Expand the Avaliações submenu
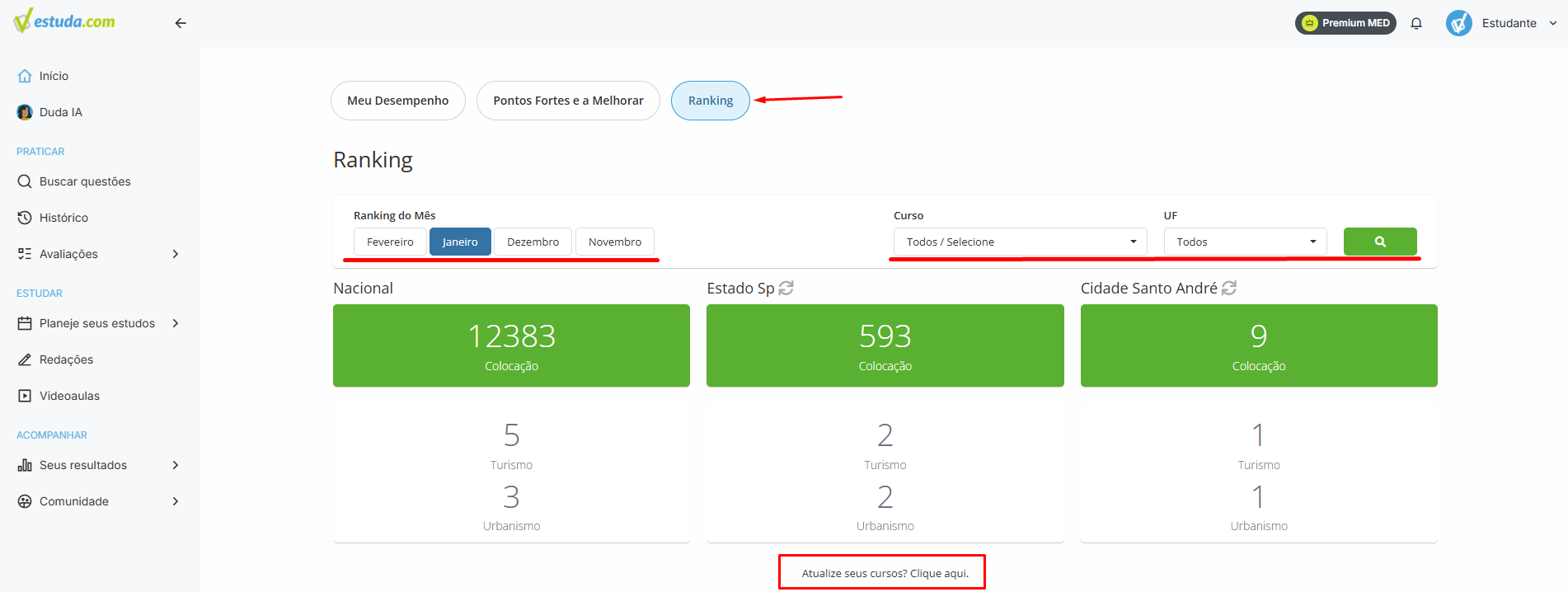 coord(99,254)
